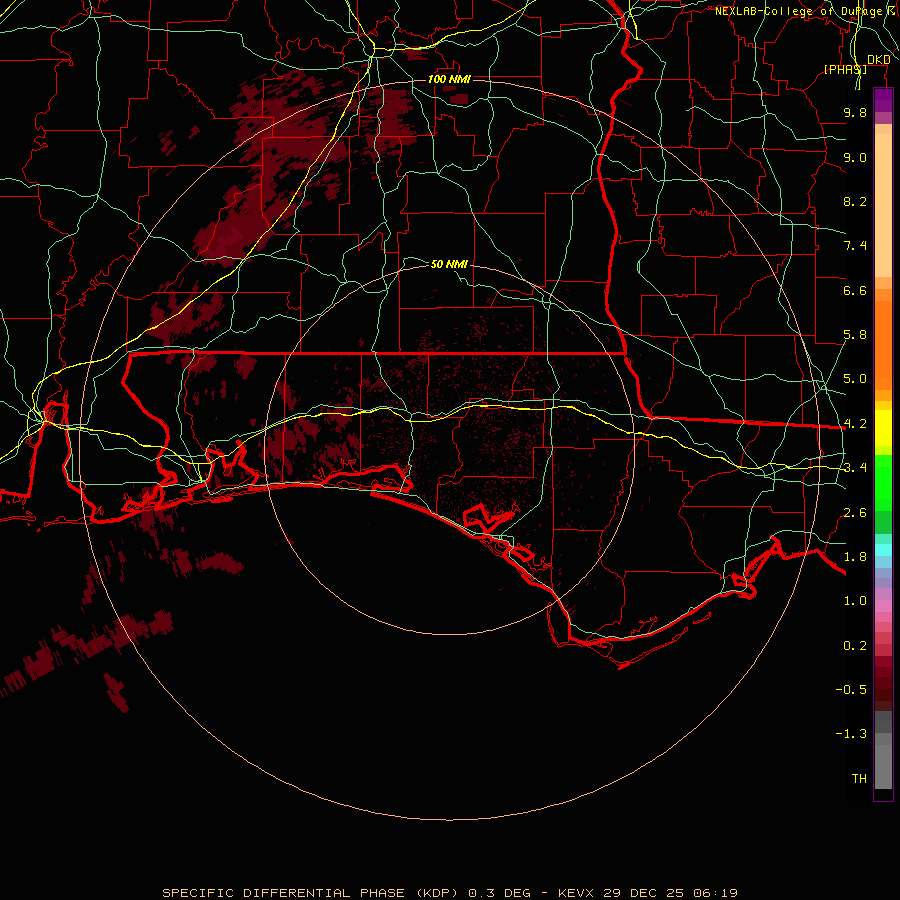900x900 pixels.
Task: Click the DKD product label
Action: click(x=879, y=60)
